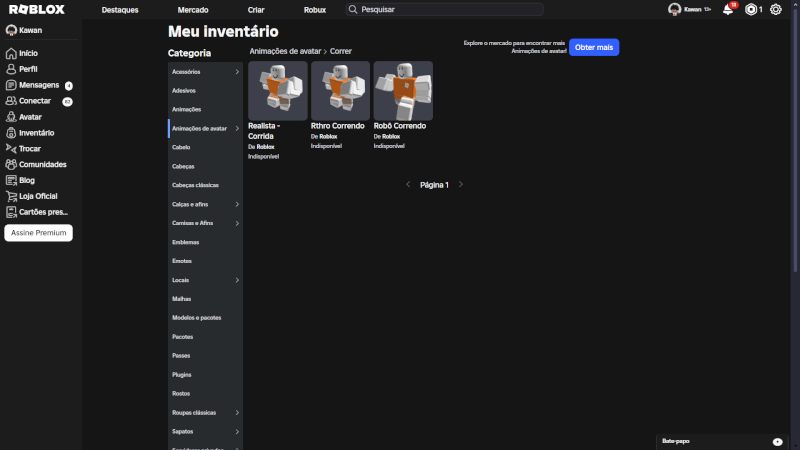Open the Rthro Correndo thumbnail

[x=340, y=91]
